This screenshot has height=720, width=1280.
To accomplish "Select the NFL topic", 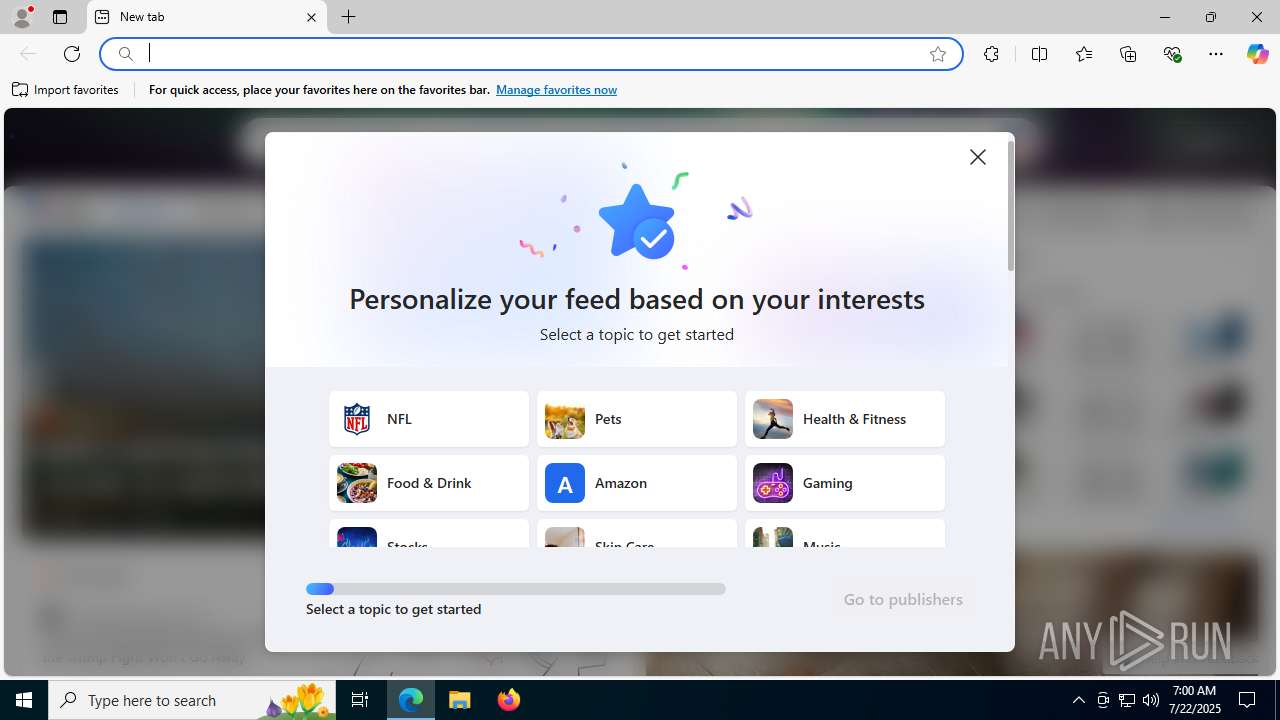I will (x=429, y=419).
